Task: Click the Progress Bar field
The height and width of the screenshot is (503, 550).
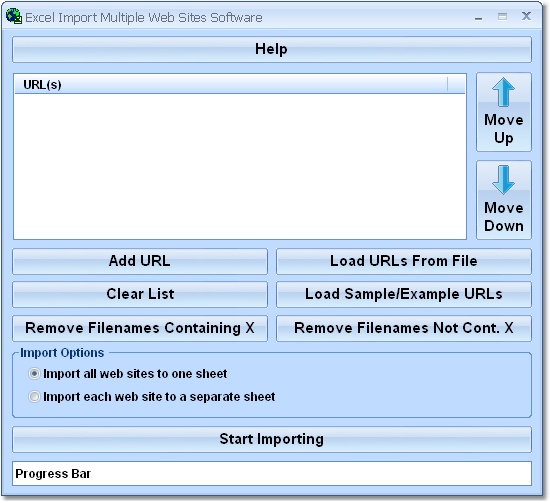Action: point(272,474)
